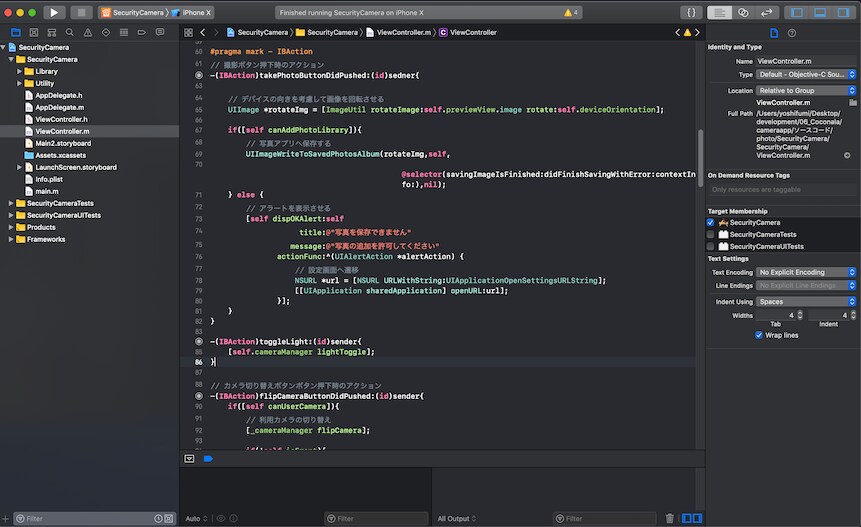Viewport: 861px width, 527px height.
Task: Adjust the Tab width stepper
Action: (x=800, y=315)
